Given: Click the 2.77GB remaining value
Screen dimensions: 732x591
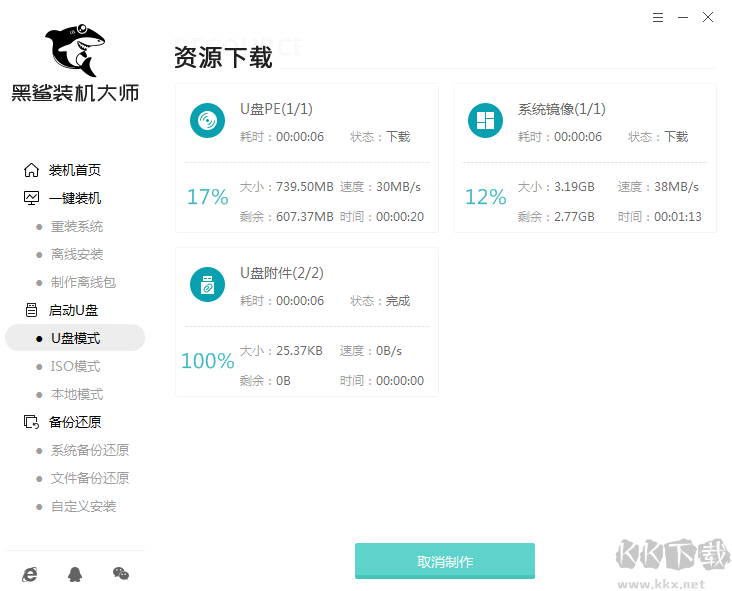Looking at the screenshot, I should coord(574,217).
